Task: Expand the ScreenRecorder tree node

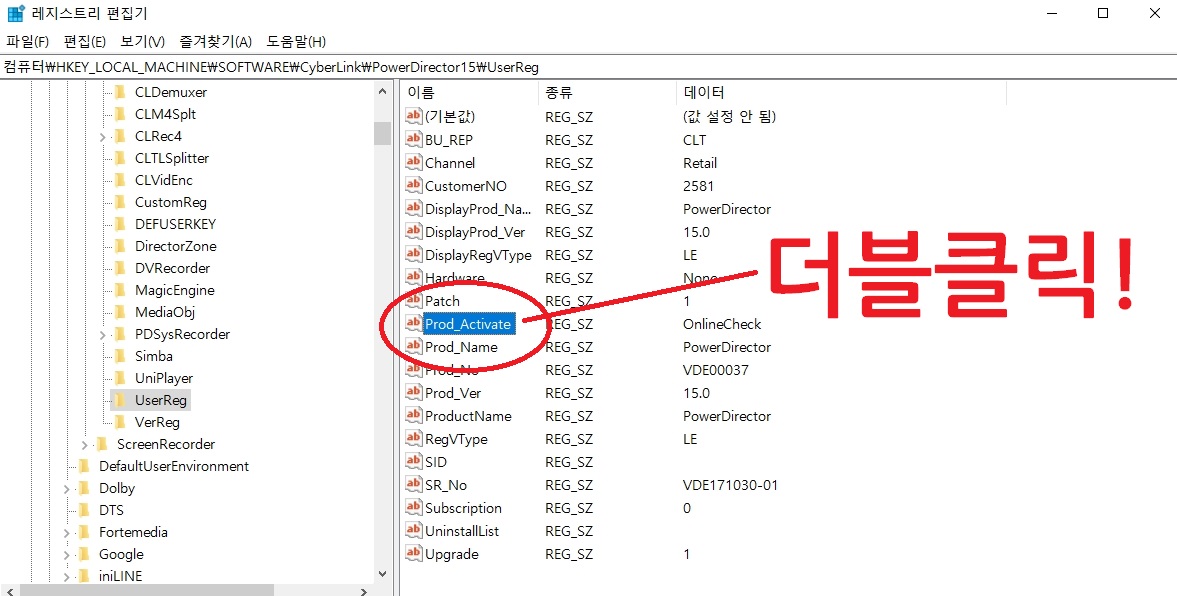Action: (84, 444)
